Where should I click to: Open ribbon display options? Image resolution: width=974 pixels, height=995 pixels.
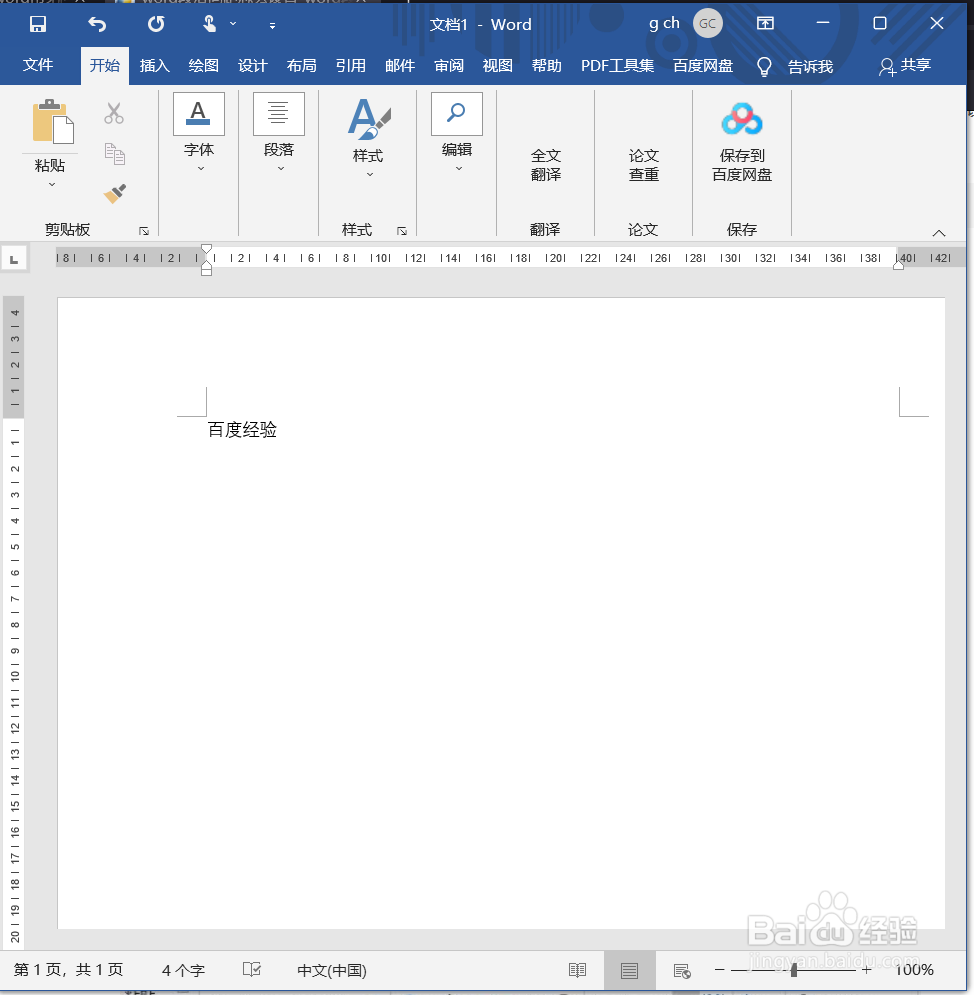click(x=765, y=23)
